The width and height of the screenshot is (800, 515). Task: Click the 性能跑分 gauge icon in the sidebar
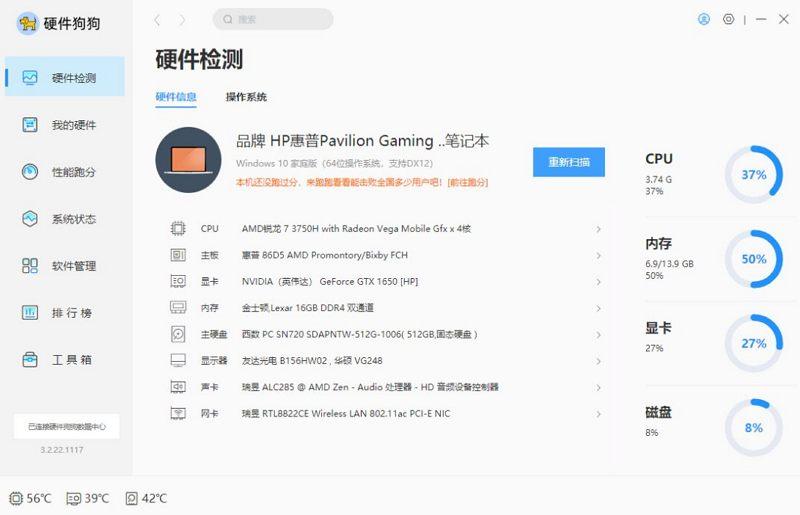point(30,171)
